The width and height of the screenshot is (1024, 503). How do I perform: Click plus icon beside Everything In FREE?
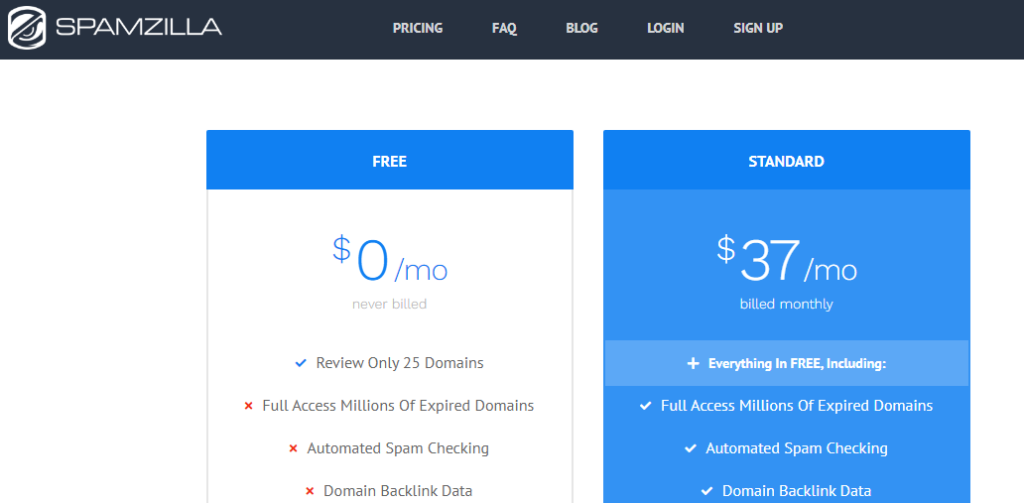694,364
